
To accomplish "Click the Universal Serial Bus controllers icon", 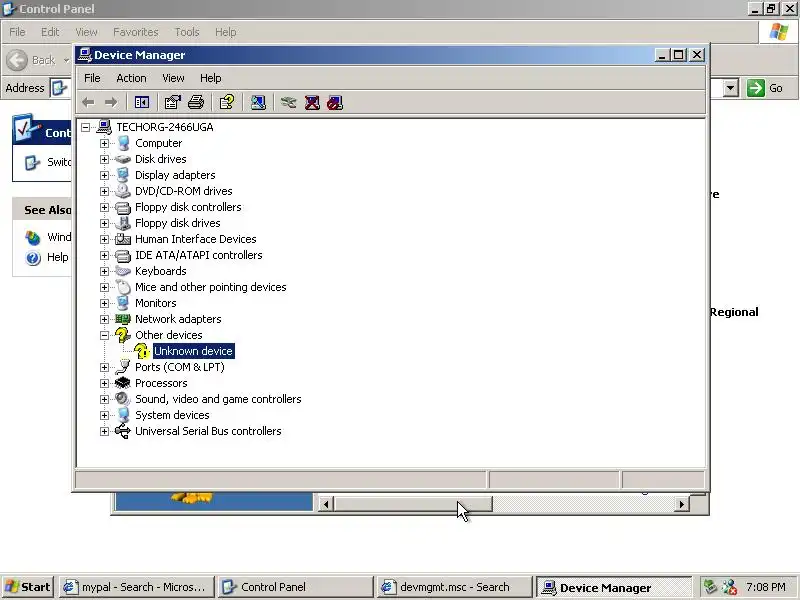I will pos(122,431).
